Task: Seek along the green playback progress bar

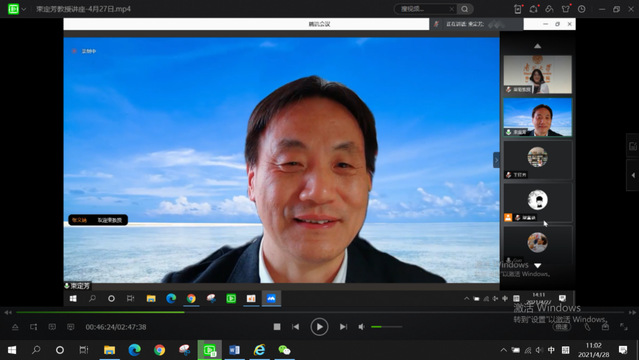Action: (320, 312)
